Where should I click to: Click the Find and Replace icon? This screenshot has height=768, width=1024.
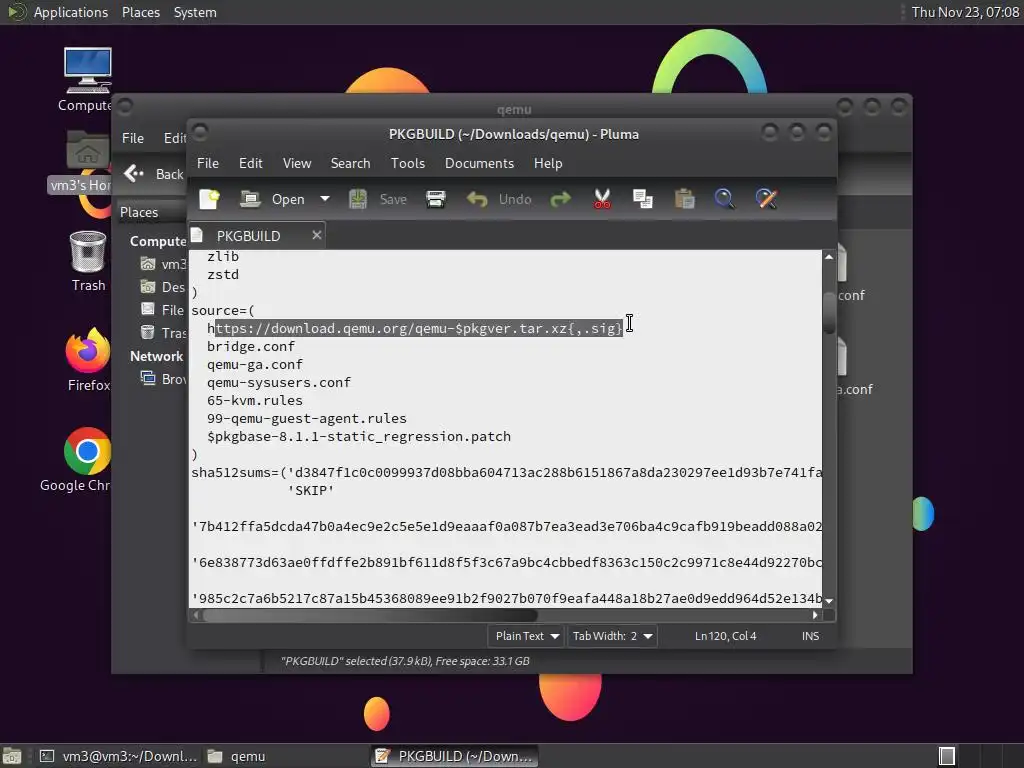766,199
